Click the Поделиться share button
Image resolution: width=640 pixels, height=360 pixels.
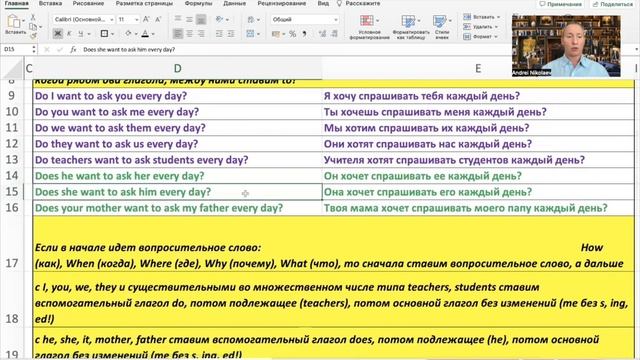point(613,4)
